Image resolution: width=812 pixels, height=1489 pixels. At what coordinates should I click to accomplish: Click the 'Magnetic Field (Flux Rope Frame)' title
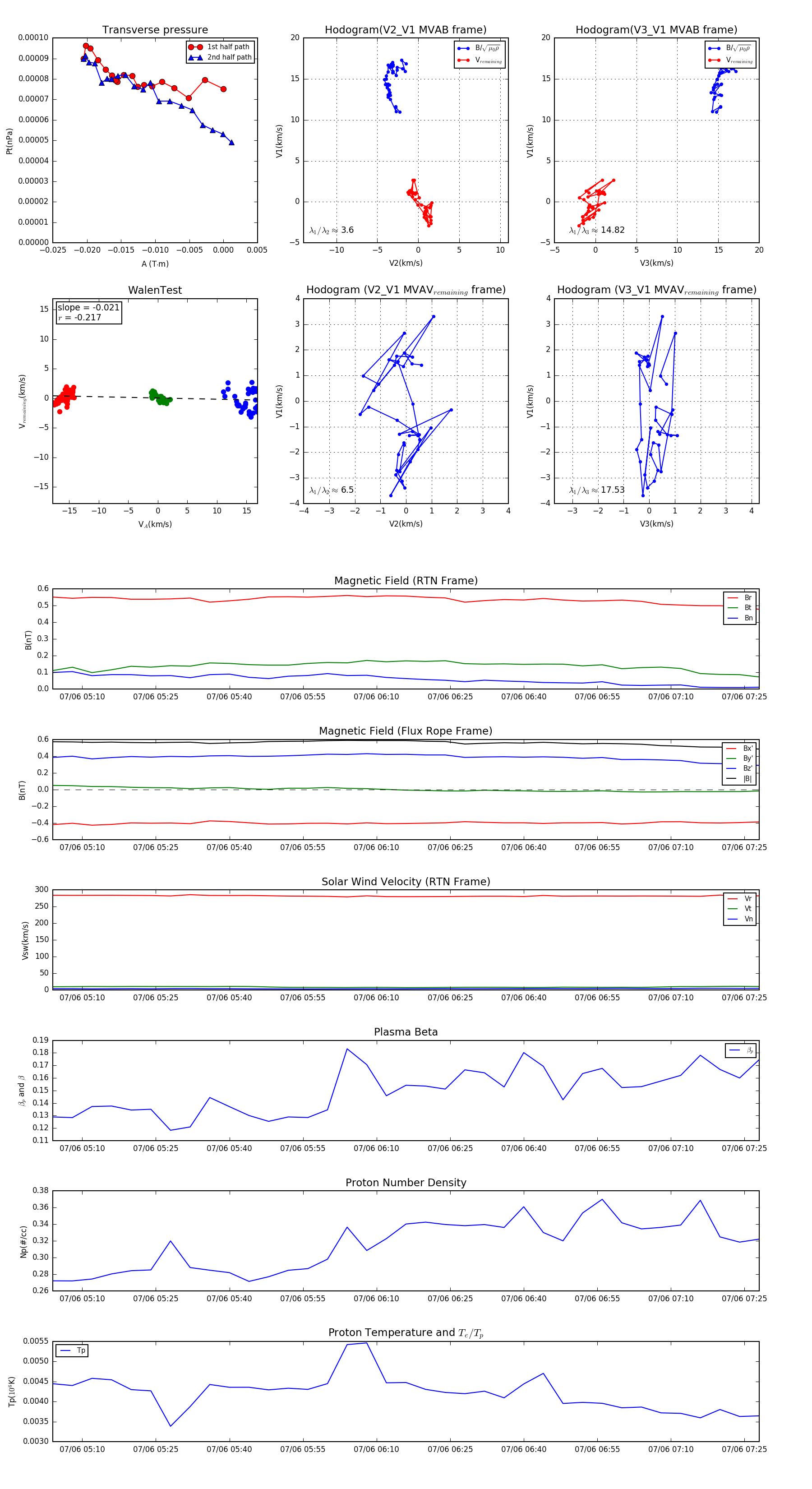[x=406, y=731]
